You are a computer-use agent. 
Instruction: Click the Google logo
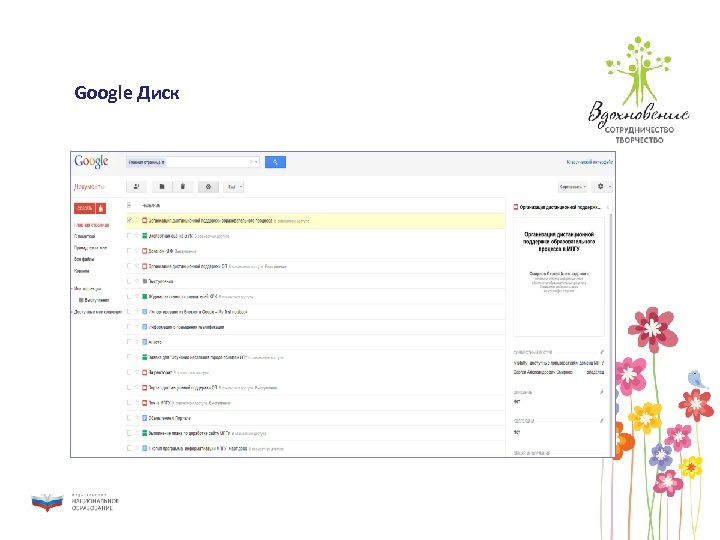(91, 162)
